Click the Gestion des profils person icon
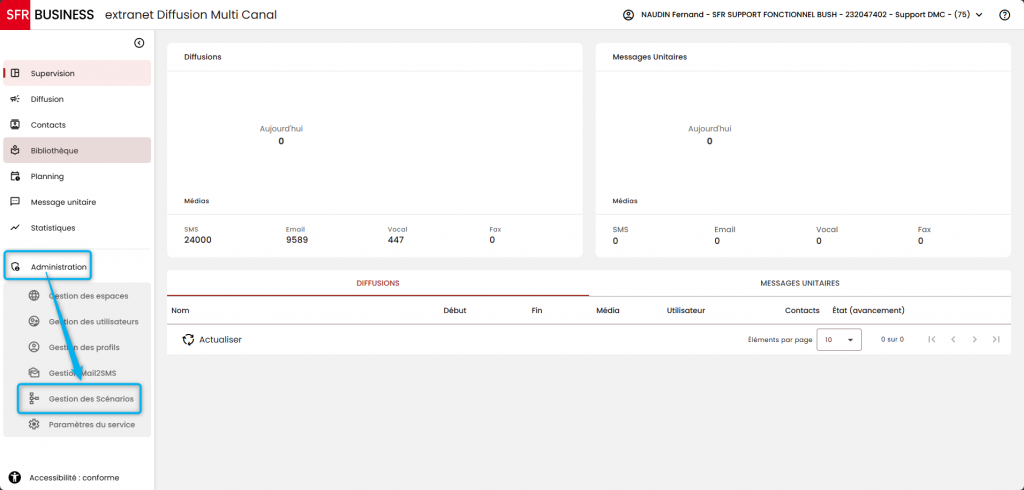 [x=34, y=347]
